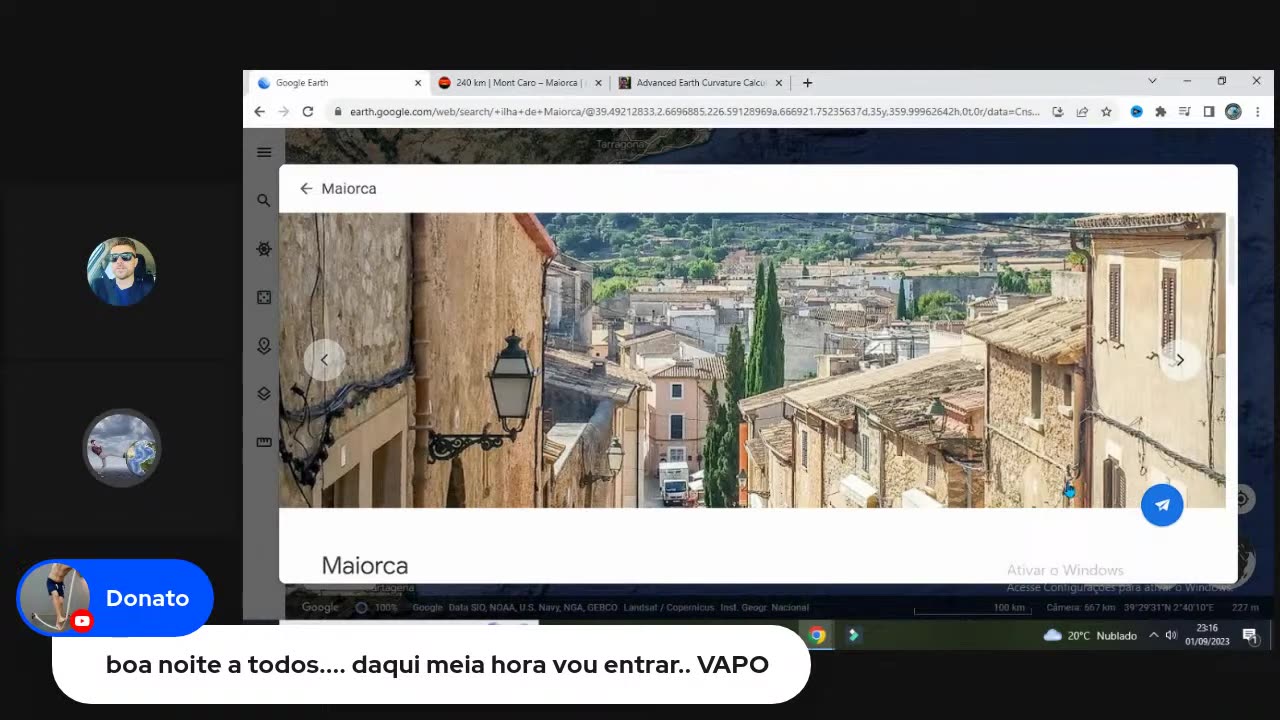Close the 240 km Mont Caro tab
The height and width of the screenshot is (720, 1280).
pos(598,83)
